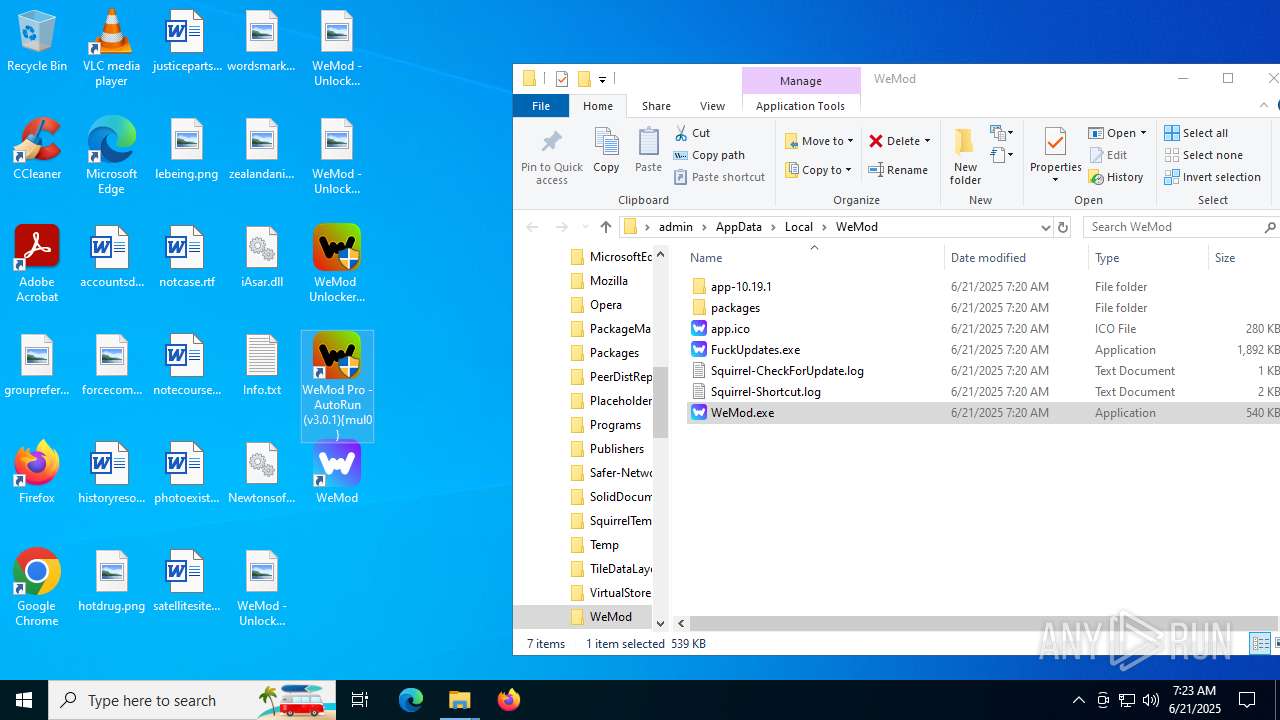The width and height of the screenshot is (1280, 720).
Task: Select the app.ico file
Action: point(730,329)
